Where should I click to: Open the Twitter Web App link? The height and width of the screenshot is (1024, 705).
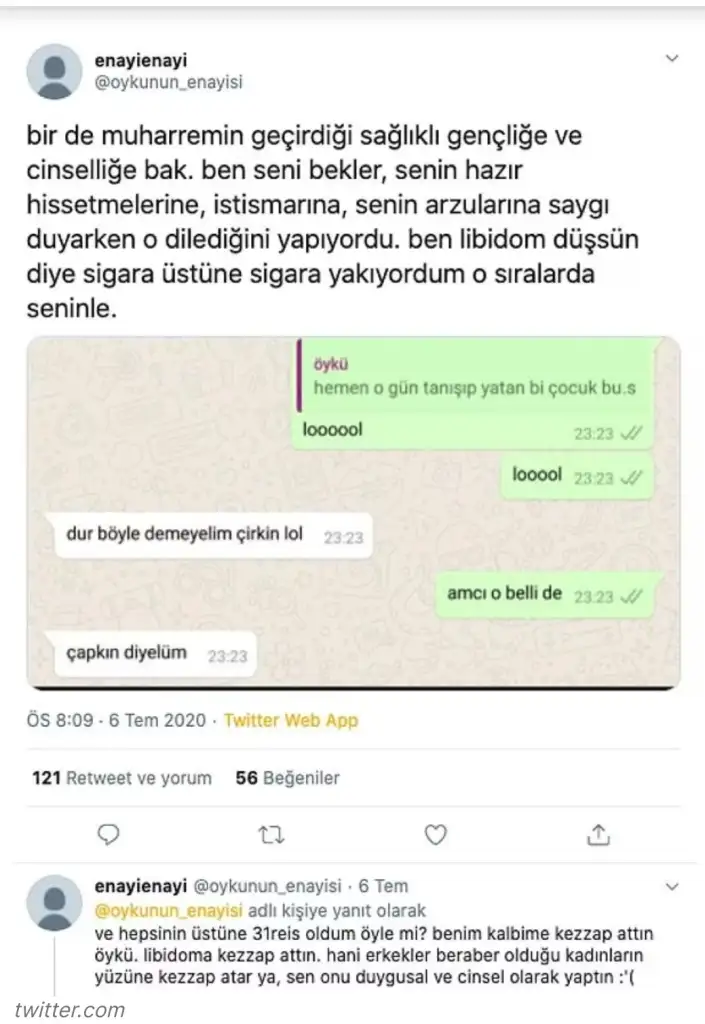pos(291,720)
